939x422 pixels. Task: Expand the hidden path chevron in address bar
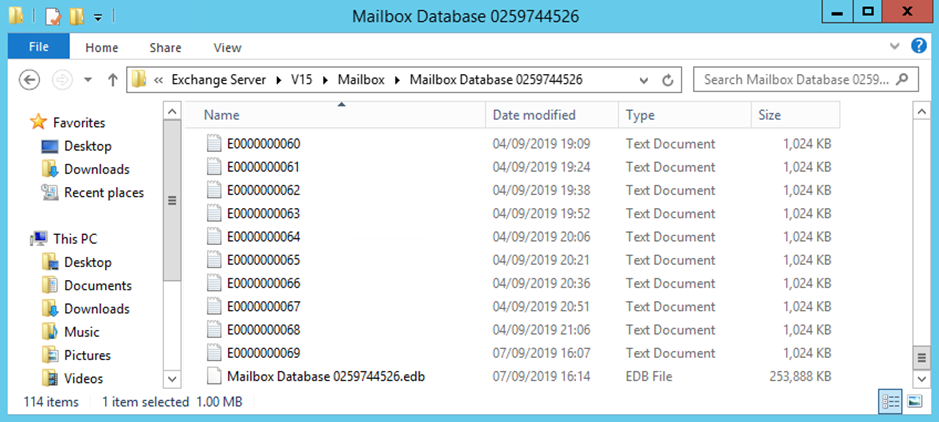tap(159, 80)
